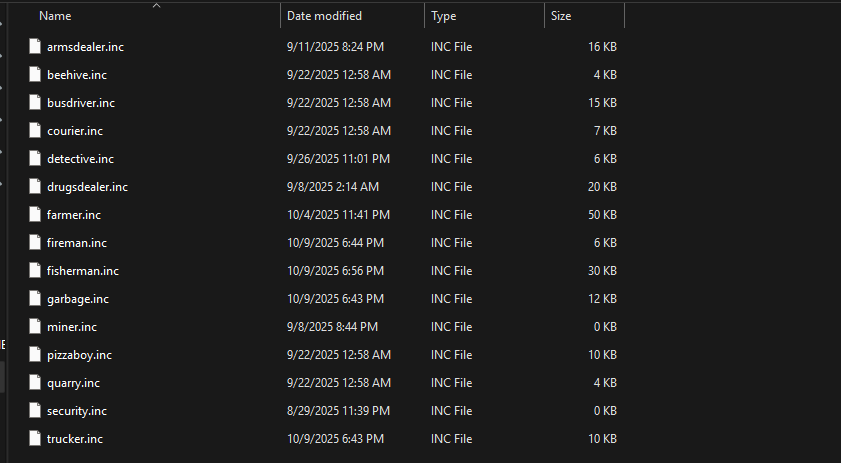Image resolution: width=841 pixels, height=463 pixels.
Task: Click the 9/8/2025 2:14 AM date
Action: click(333, 187)
